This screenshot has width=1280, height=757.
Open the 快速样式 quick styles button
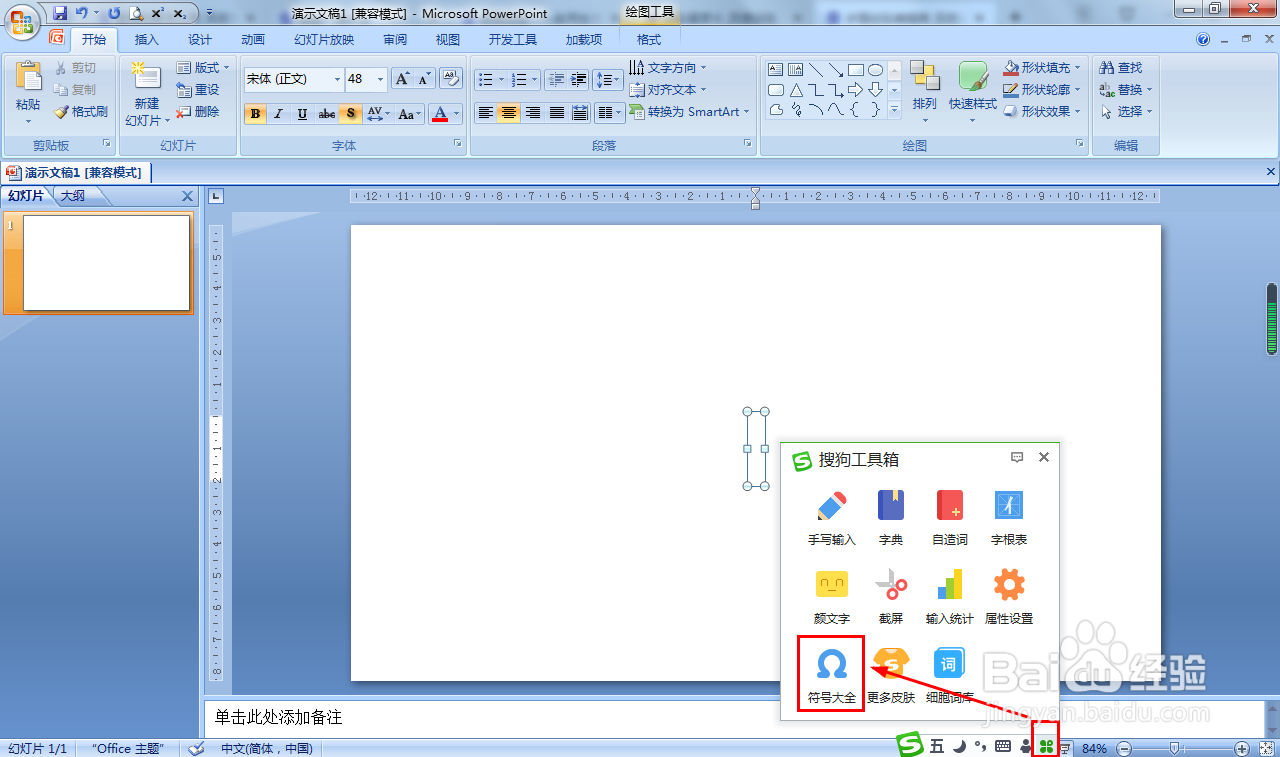coord(973,93)
